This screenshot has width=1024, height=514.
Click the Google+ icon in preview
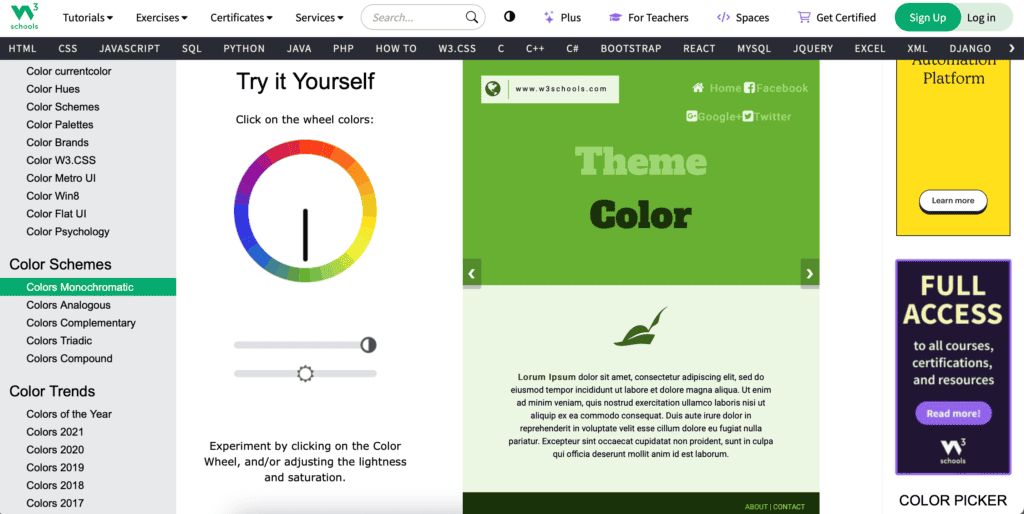(692, 116)
